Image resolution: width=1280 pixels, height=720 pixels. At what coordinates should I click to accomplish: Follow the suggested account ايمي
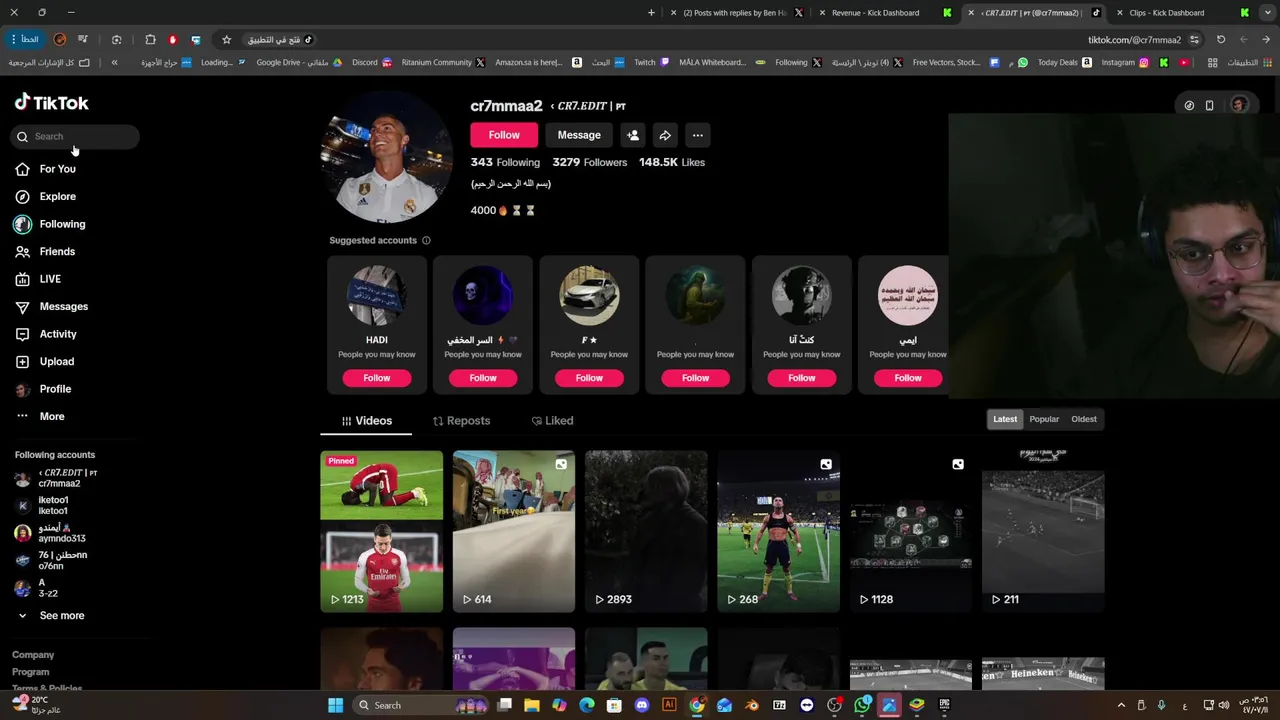(x=908, y=378)
